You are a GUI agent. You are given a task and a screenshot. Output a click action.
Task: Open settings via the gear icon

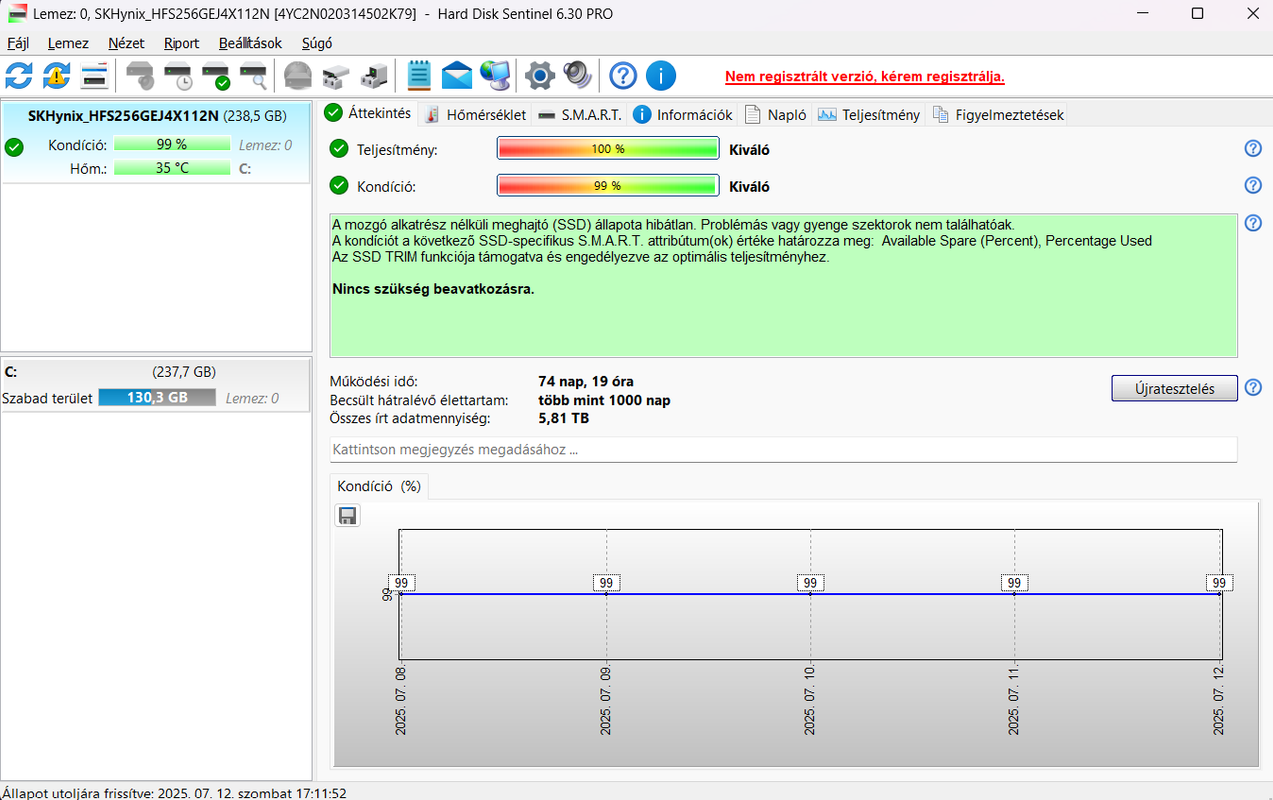(540, 75)
